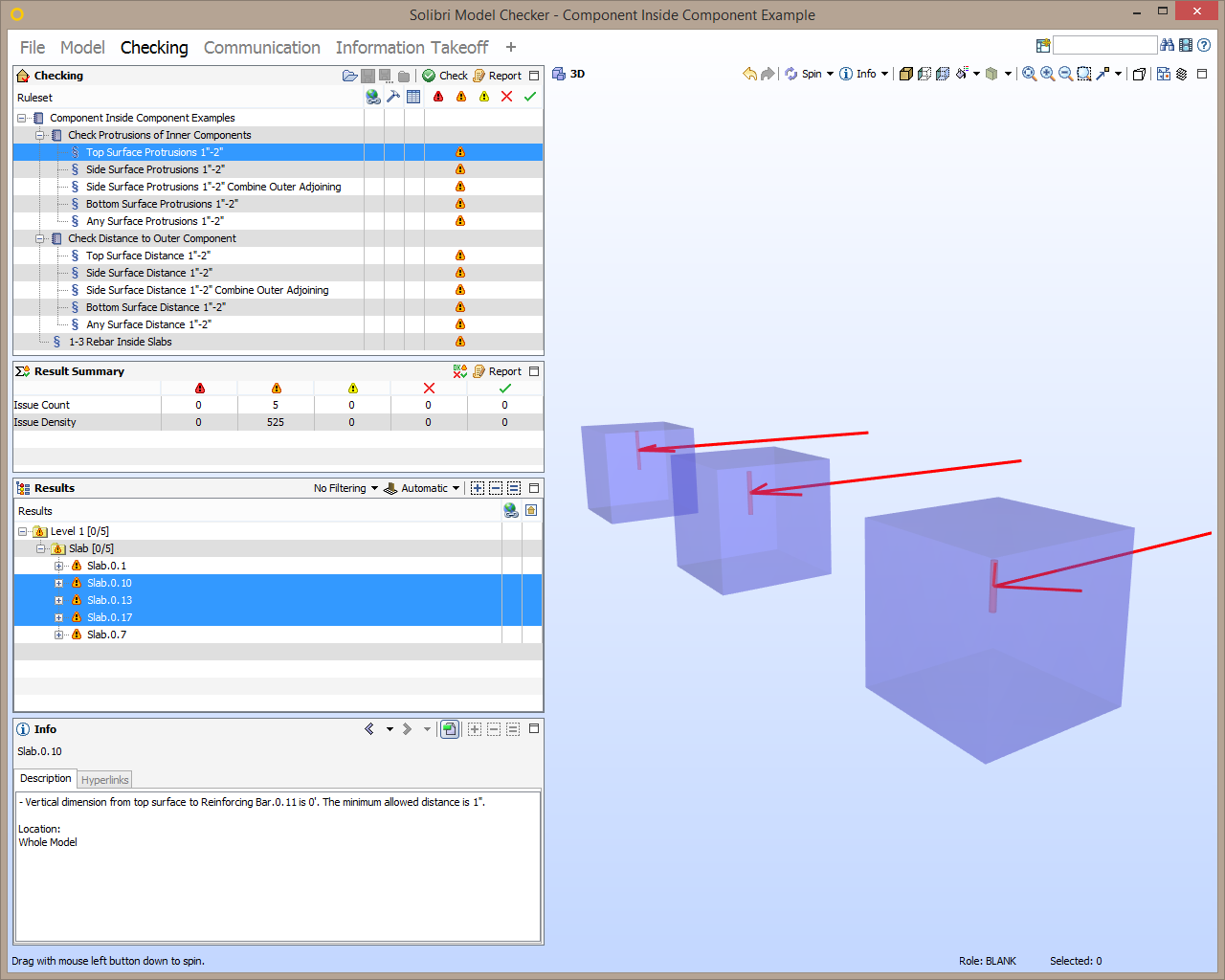This screenshot has height=980, width=1225.
Task: Maximize the Result Summary panel
Action: tap(534, 371)
